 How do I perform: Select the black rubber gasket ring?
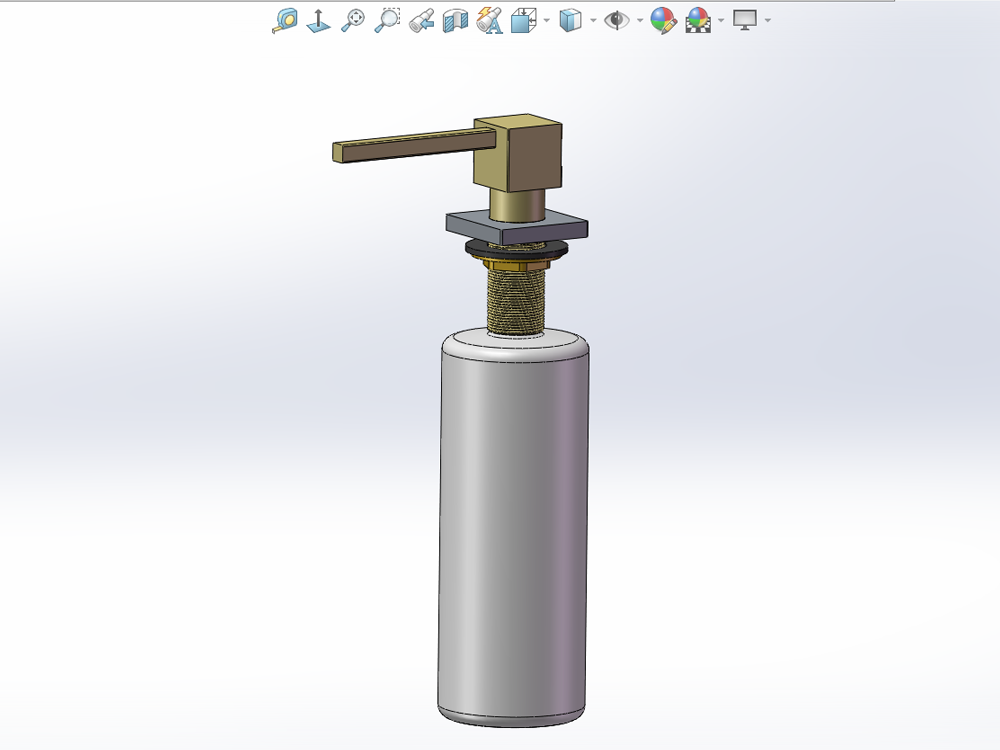click(x=517, y=250)
